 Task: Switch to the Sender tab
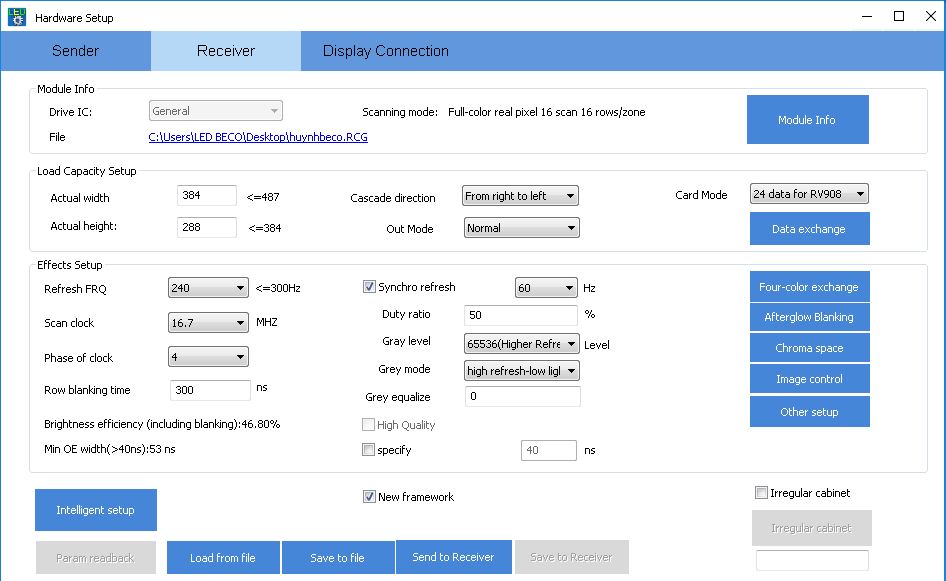point(75,51)
